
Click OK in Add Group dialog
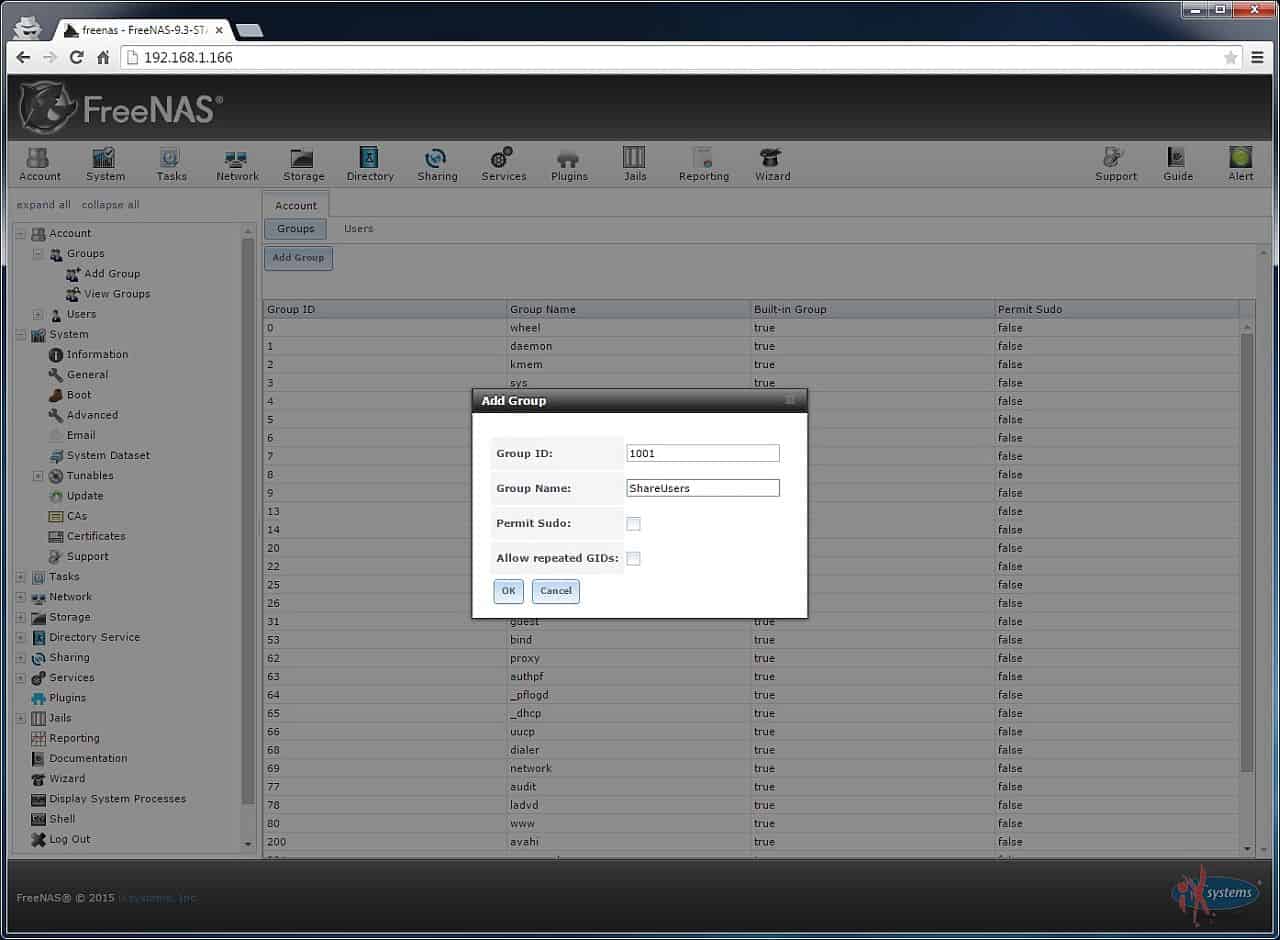click(508, 591)
